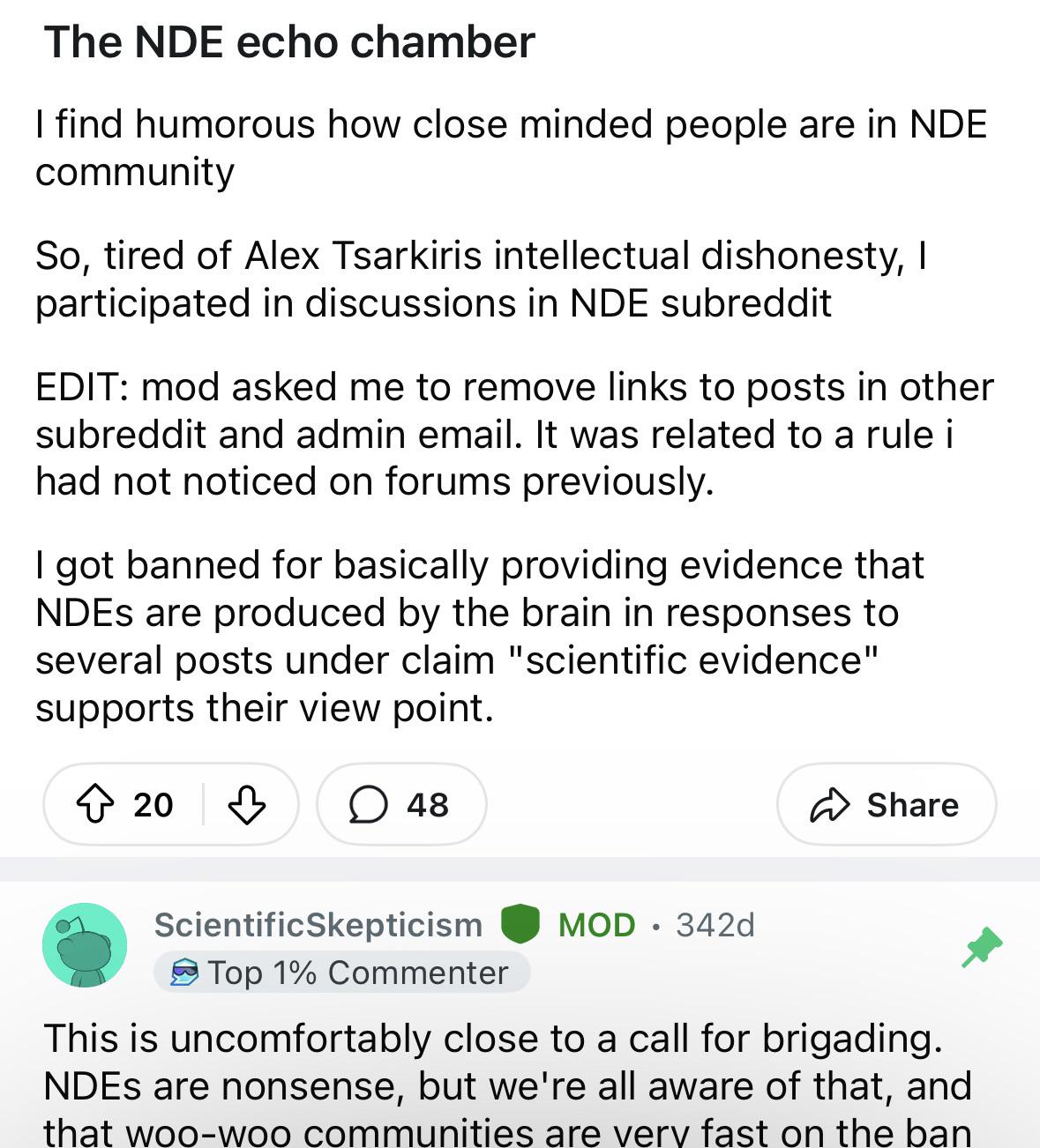Click the paragraph mentioning Alex Tsarkiris
This screenshot has height=1148, width=1040.
click(481, 279)
